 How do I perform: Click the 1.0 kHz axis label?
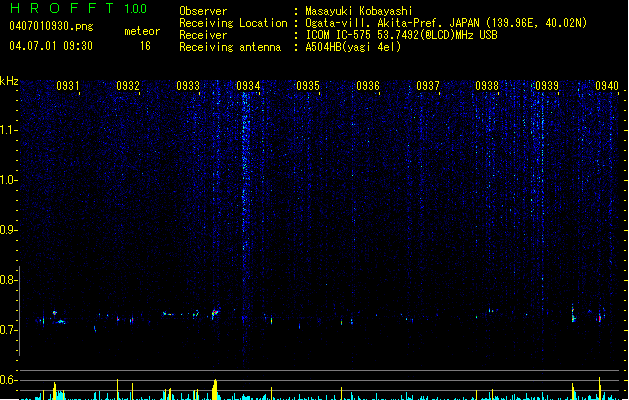click(x=8, y=180)
